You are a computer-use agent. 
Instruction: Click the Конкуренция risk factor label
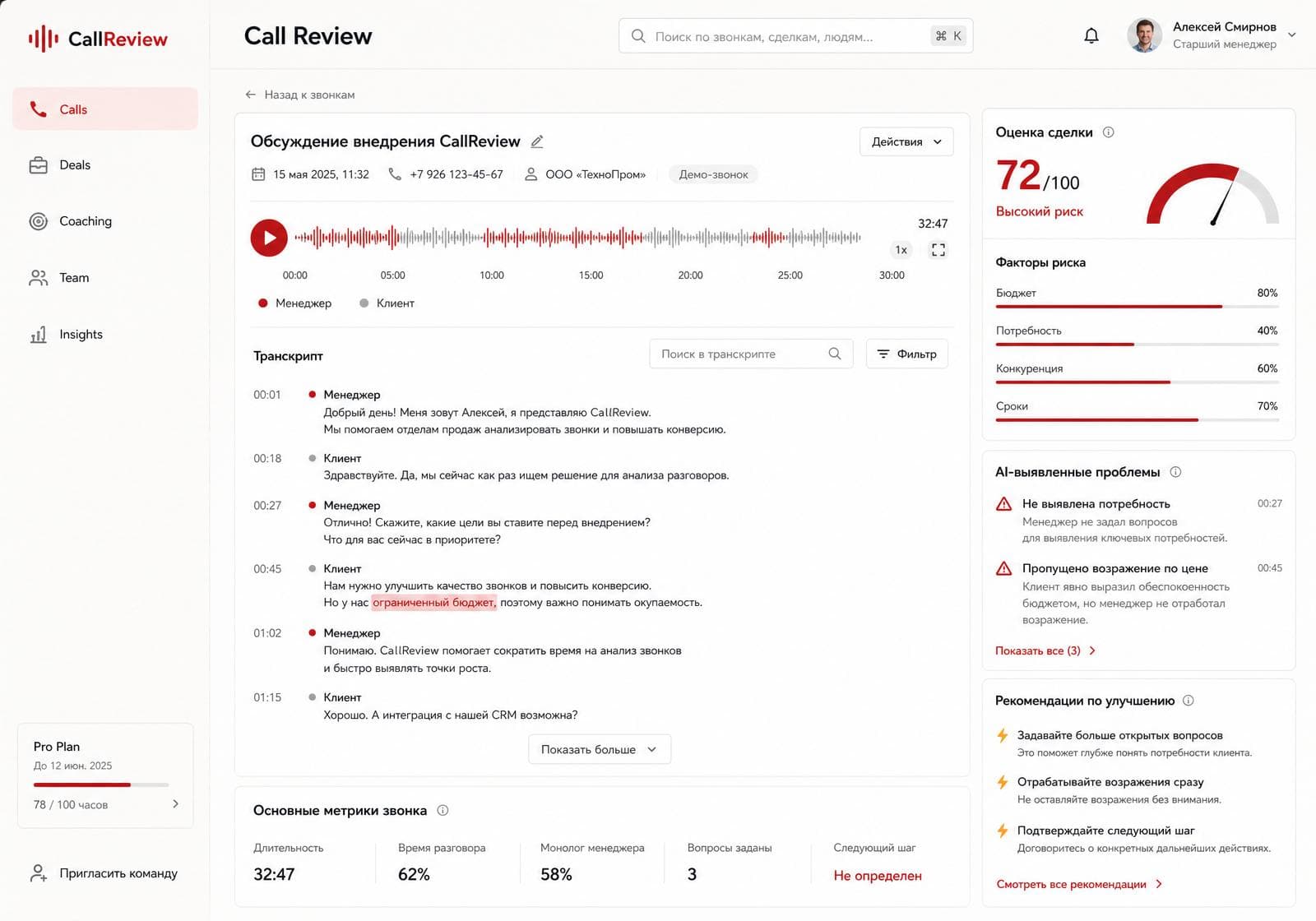1029,368
